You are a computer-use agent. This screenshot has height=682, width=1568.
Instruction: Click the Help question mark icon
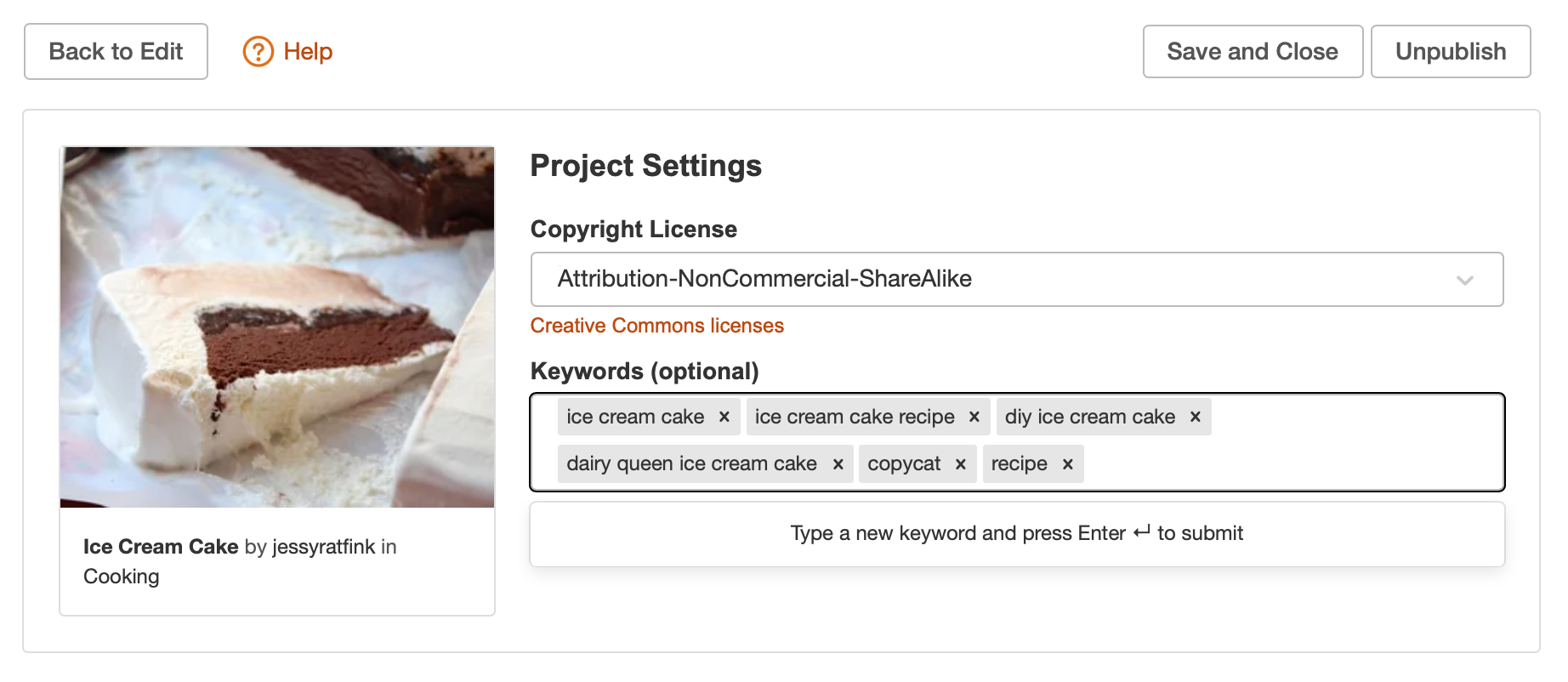click(258, 52)
